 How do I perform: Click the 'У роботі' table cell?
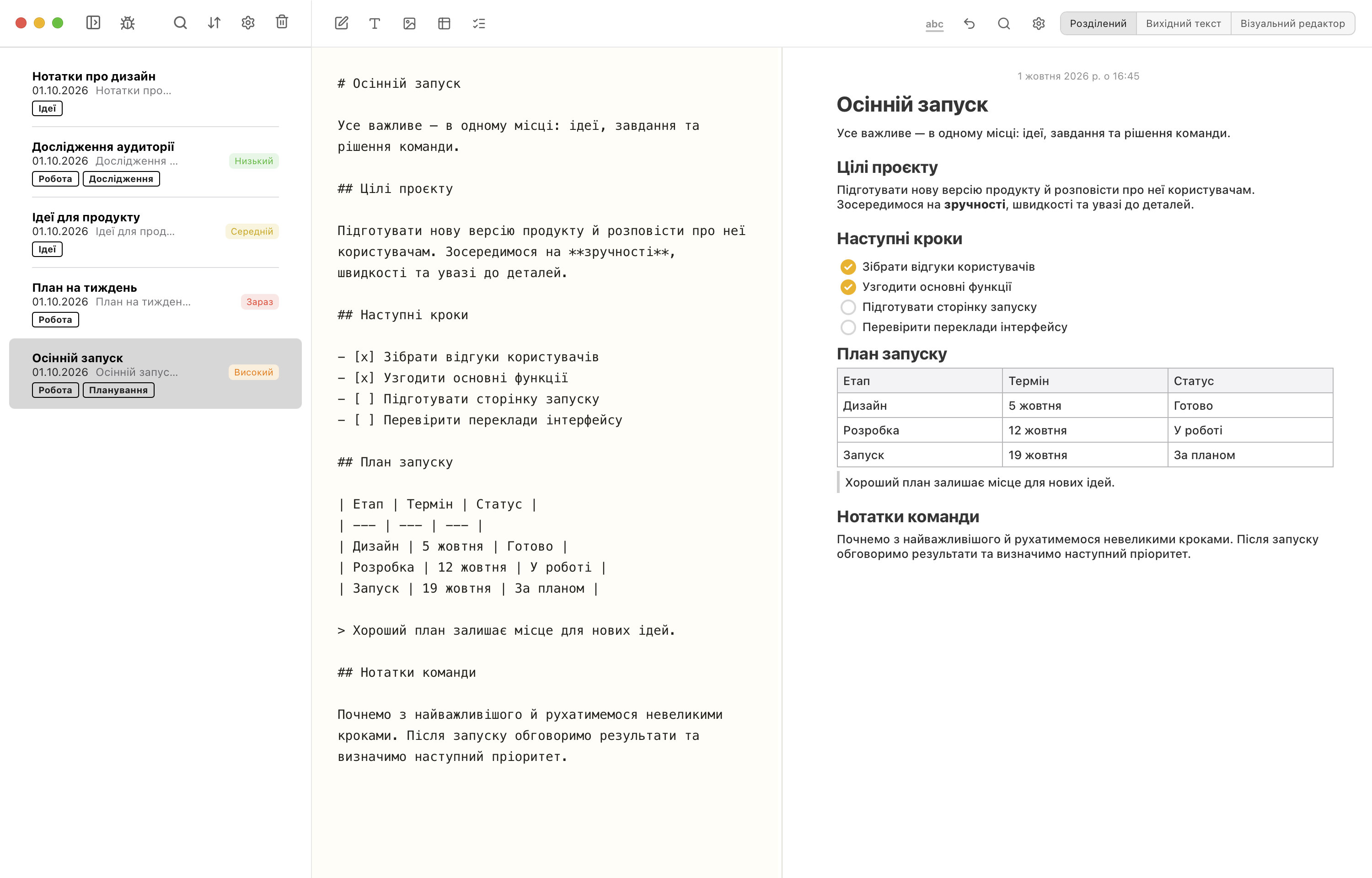[x=1250, y=430]
